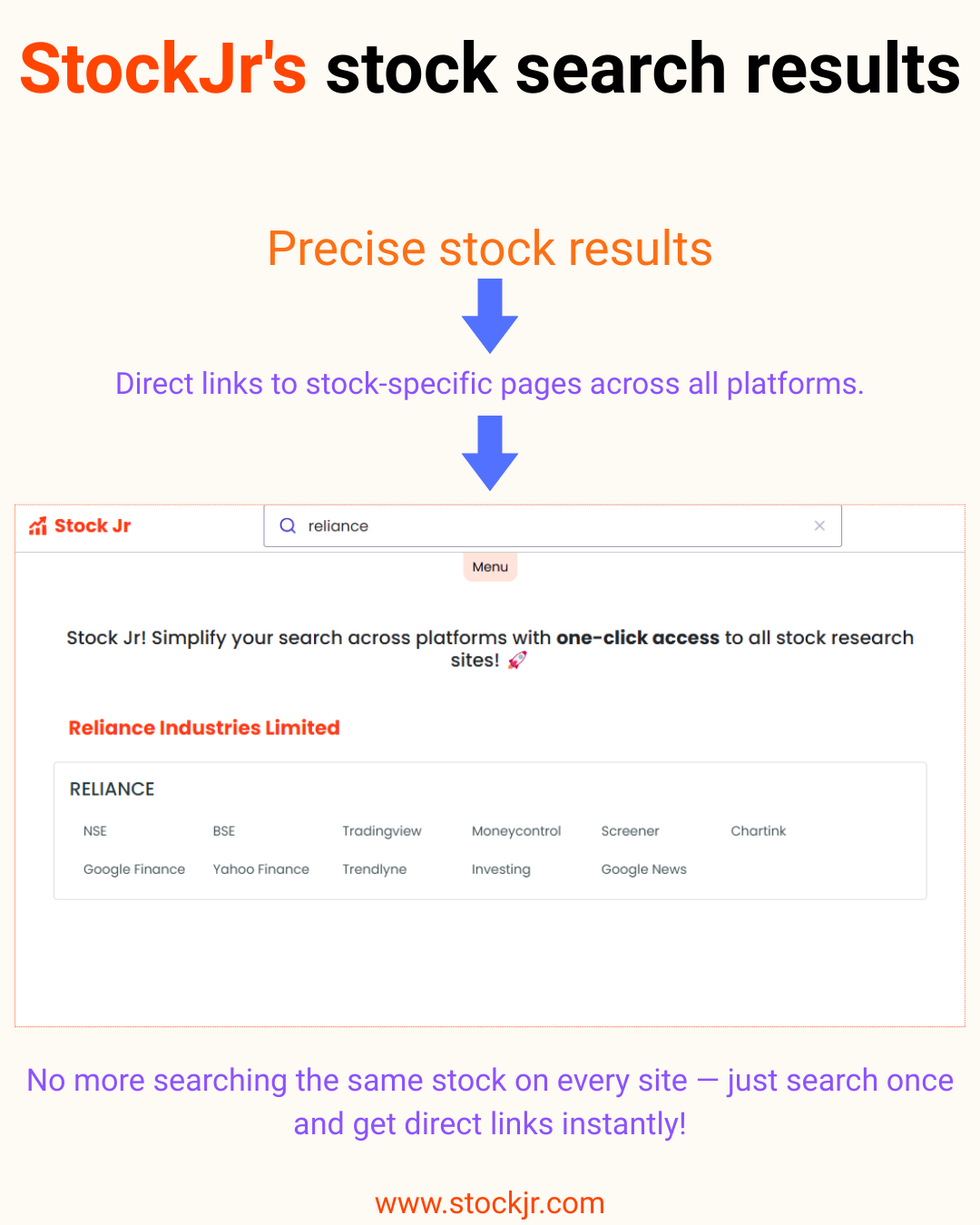The image size is (980, 1225).
Task: Open the NSE link for Reliance
Action: click(95, 831)
